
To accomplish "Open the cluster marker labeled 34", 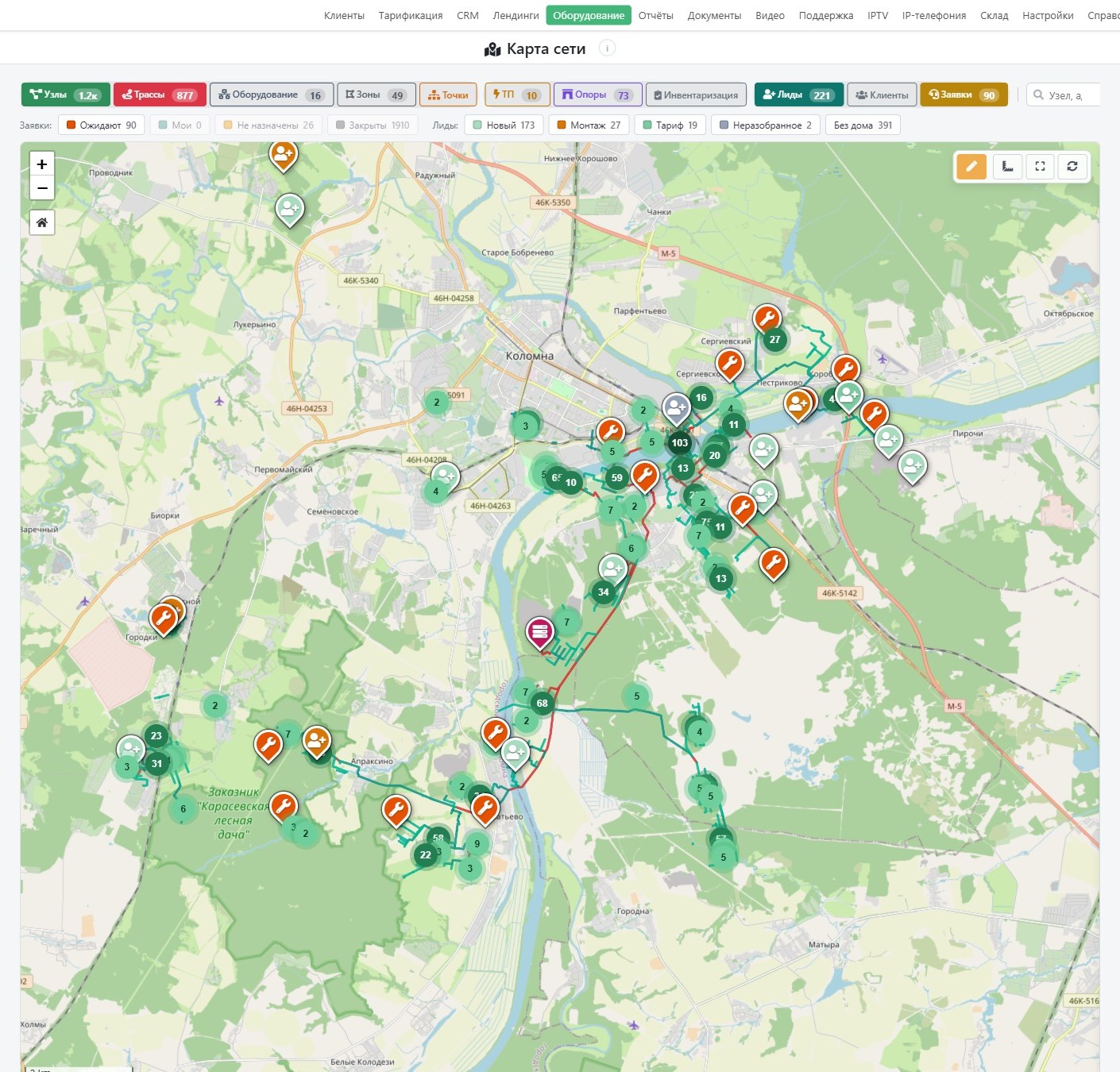I will 604,592.
